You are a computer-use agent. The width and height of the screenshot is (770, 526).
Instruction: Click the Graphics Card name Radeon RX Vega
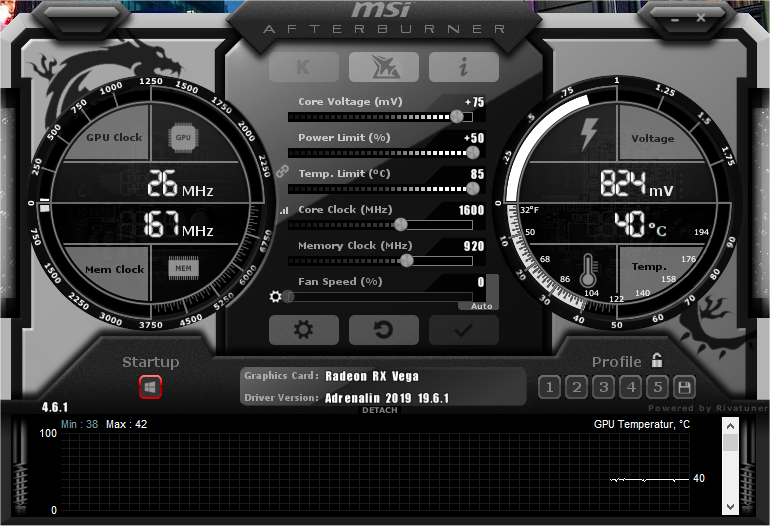(x=372, y=376)
